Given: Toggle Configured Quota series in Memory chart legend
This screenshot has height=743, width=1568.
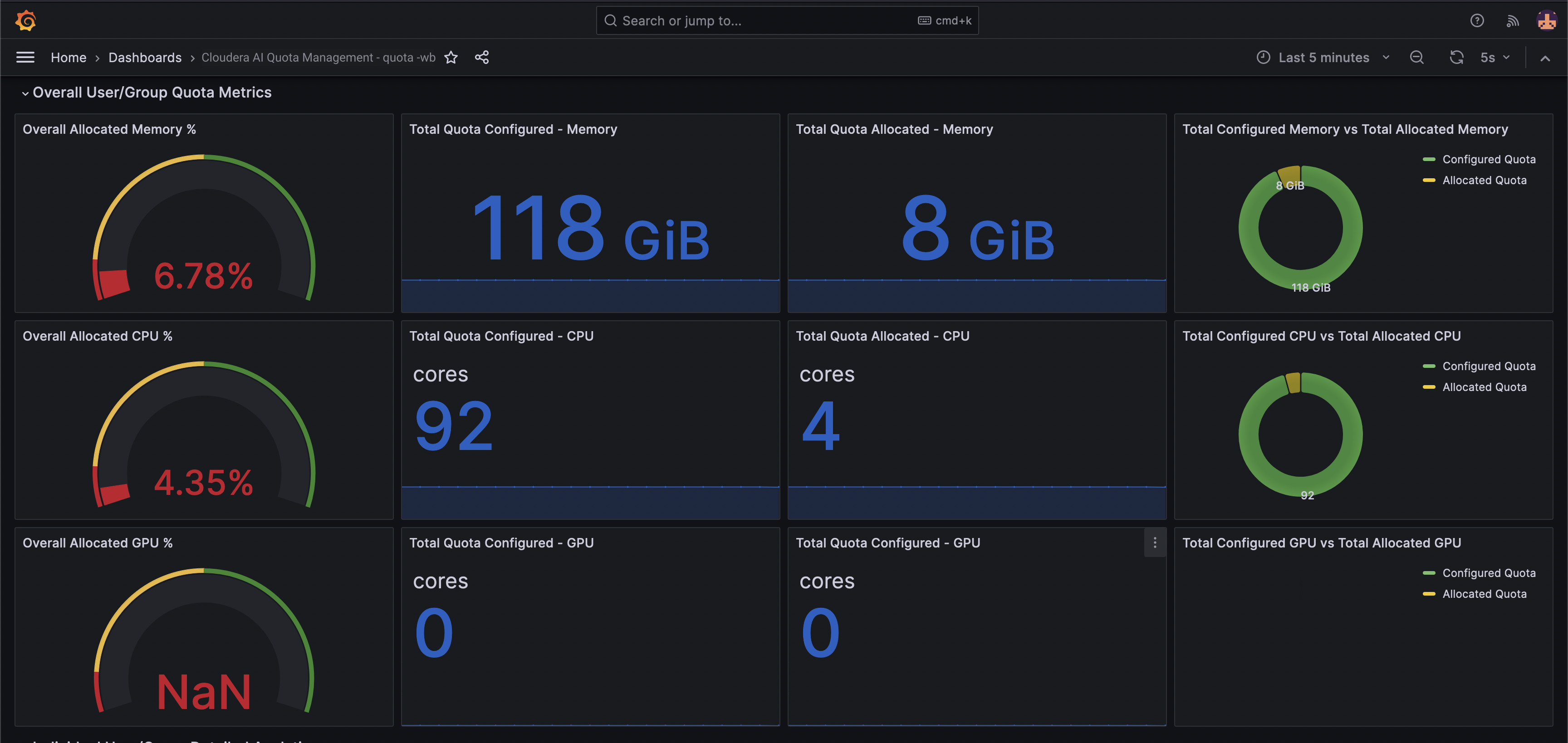Looking at the screenshot, I should [1488, 159].
